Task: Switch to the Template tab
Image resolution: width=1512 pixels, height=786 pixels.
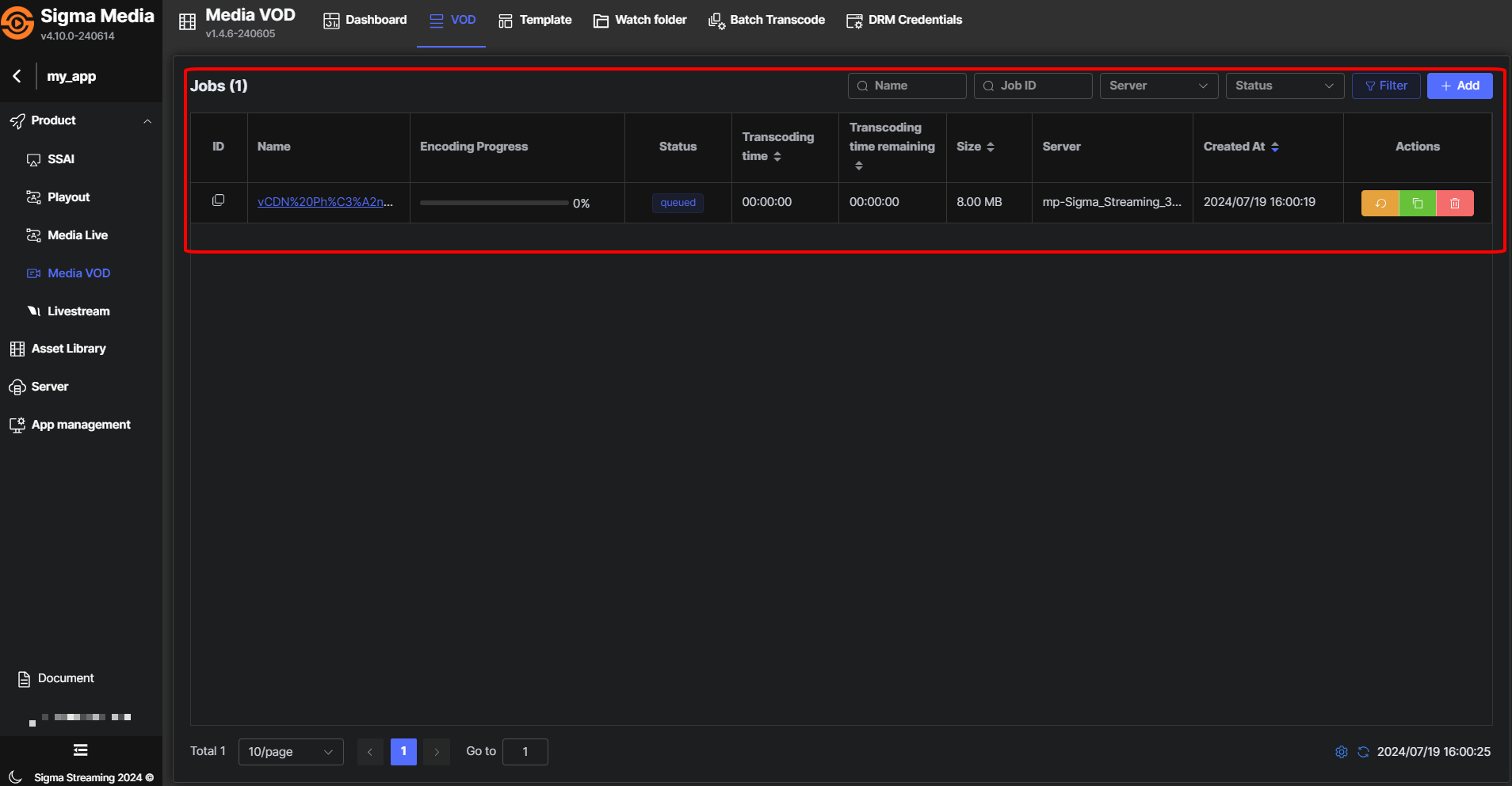Action: 535,20
